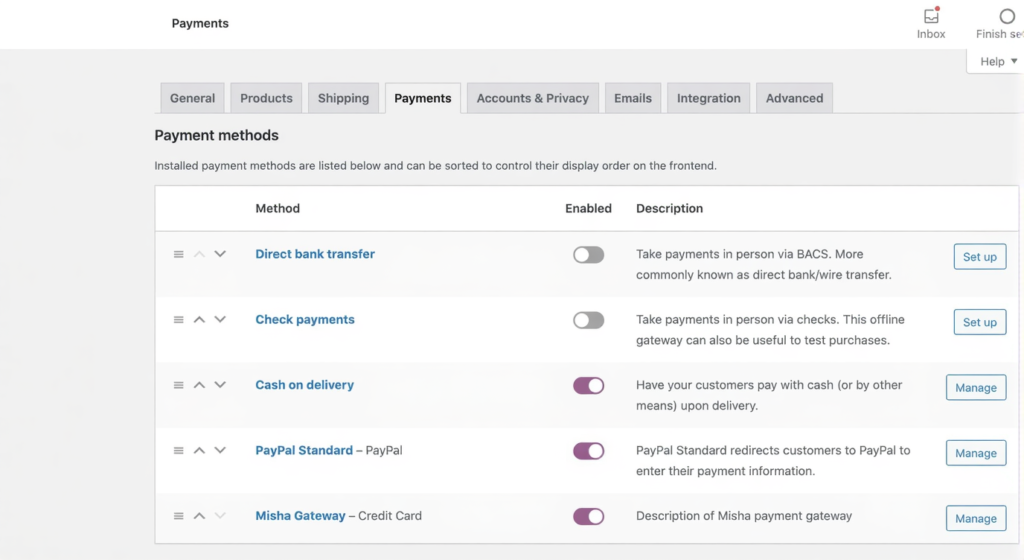The image size is (1024, 560).
Task: Grab the drag handle for Direct bank transfer
Action: (x=179, y=255)
